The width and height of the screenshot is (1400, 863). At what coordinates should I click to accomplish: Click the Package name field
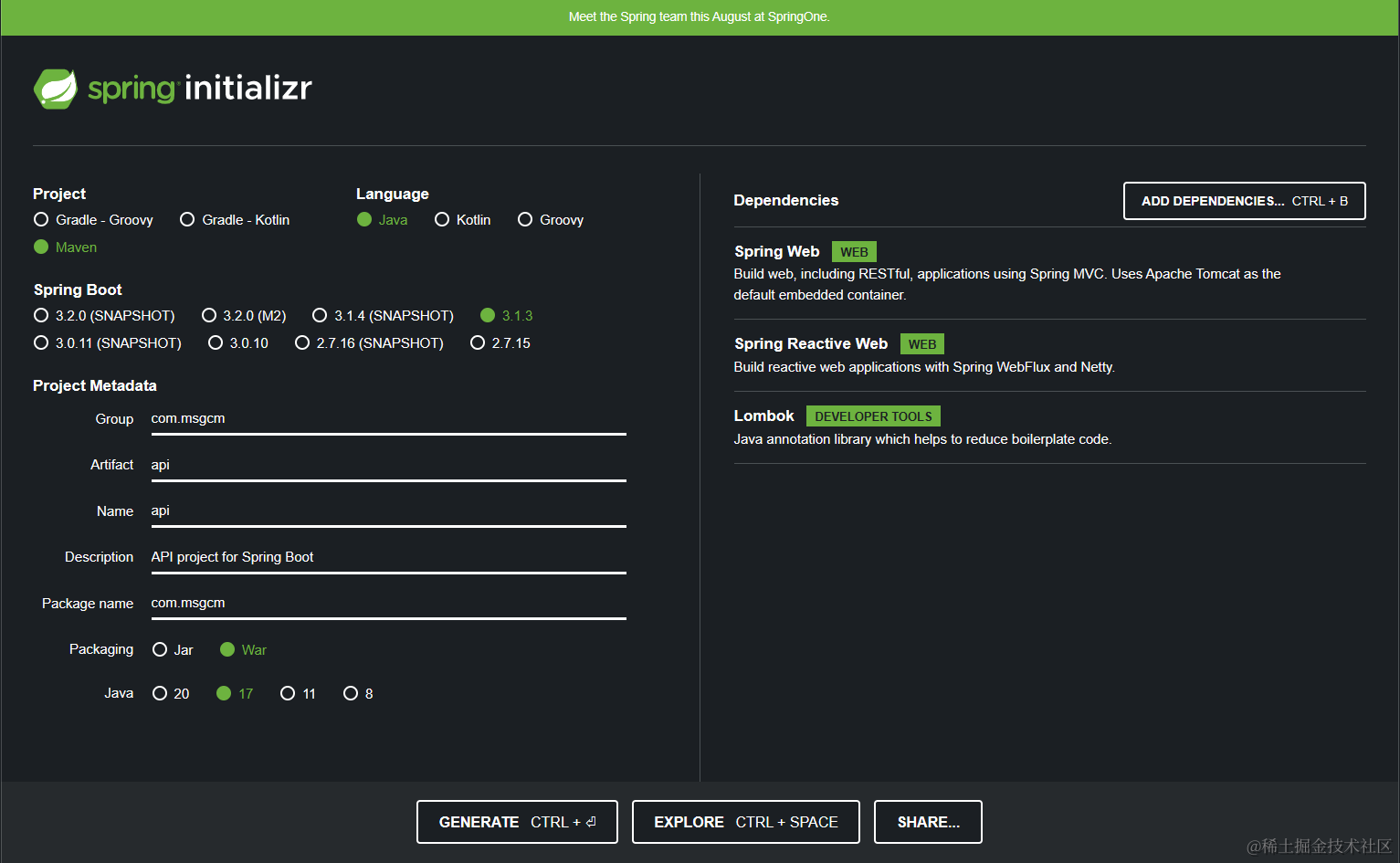point(388,604)
